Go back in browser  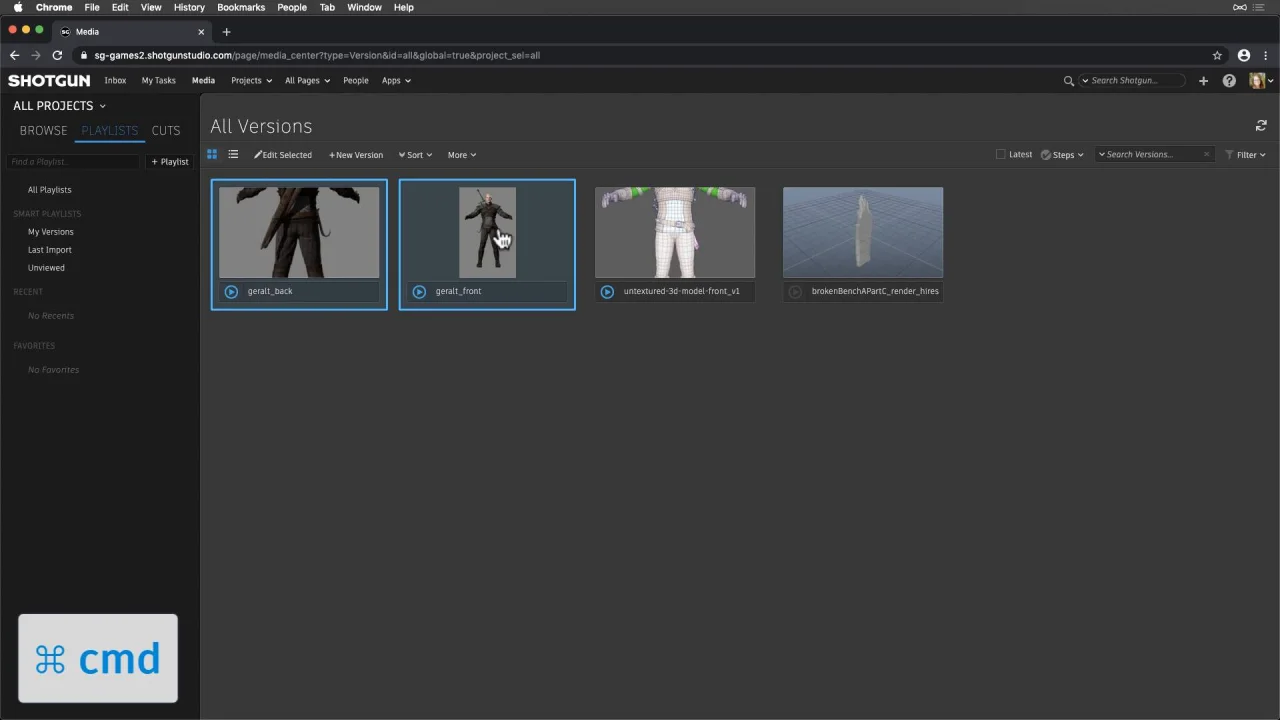tap(14, 55)
